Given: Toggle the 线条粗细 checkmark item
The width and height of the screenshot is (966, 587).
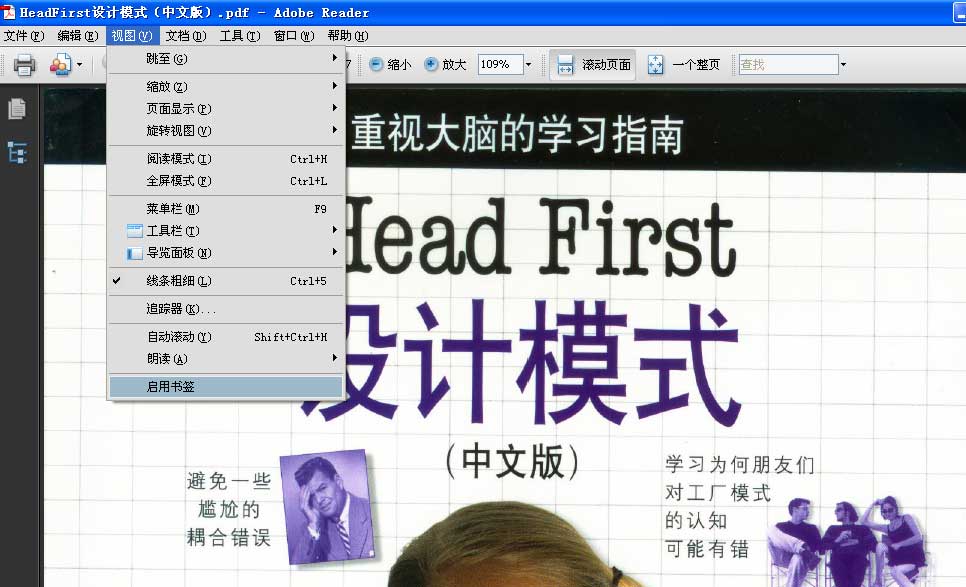Looking at the screenshot, I should pyautogui.click(x=225, y=281).
